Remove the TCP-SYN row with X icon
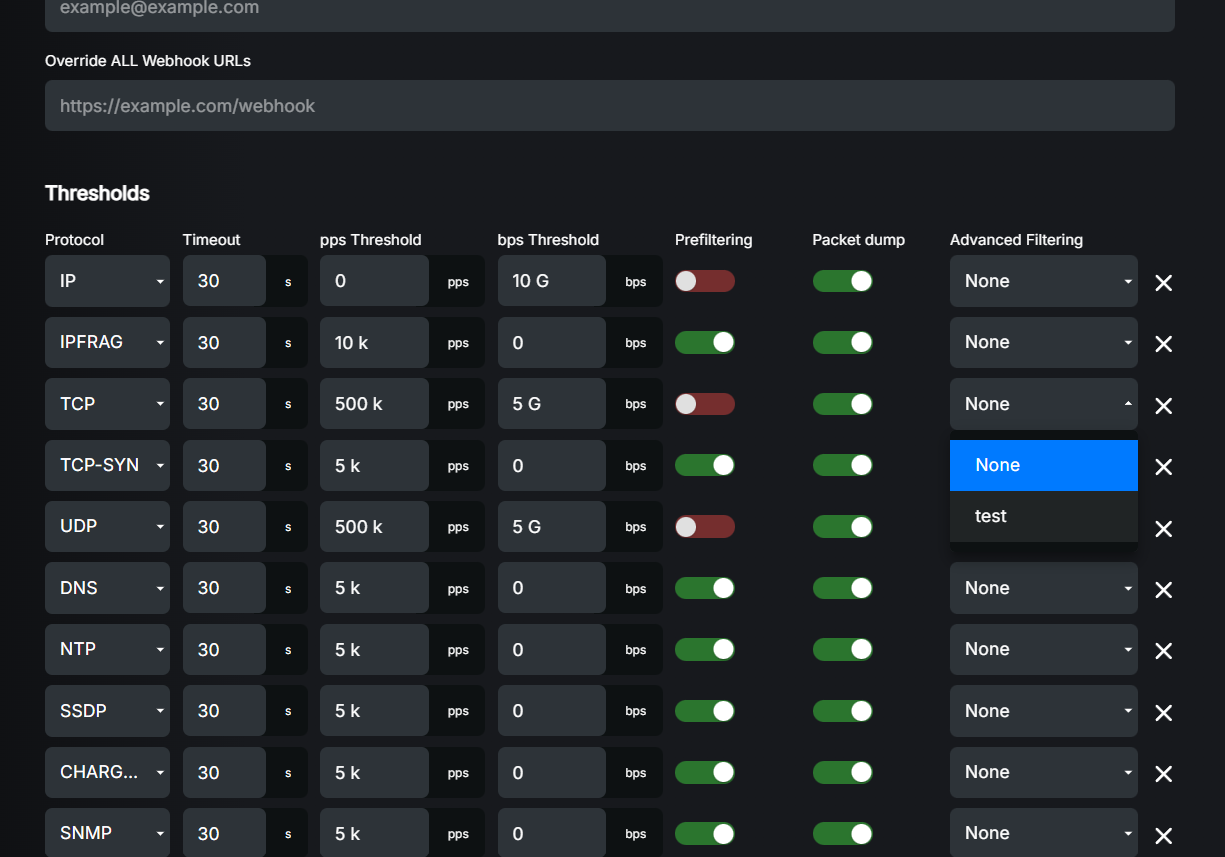The width and height of the screenshot is (1225, 857). 1163,467
